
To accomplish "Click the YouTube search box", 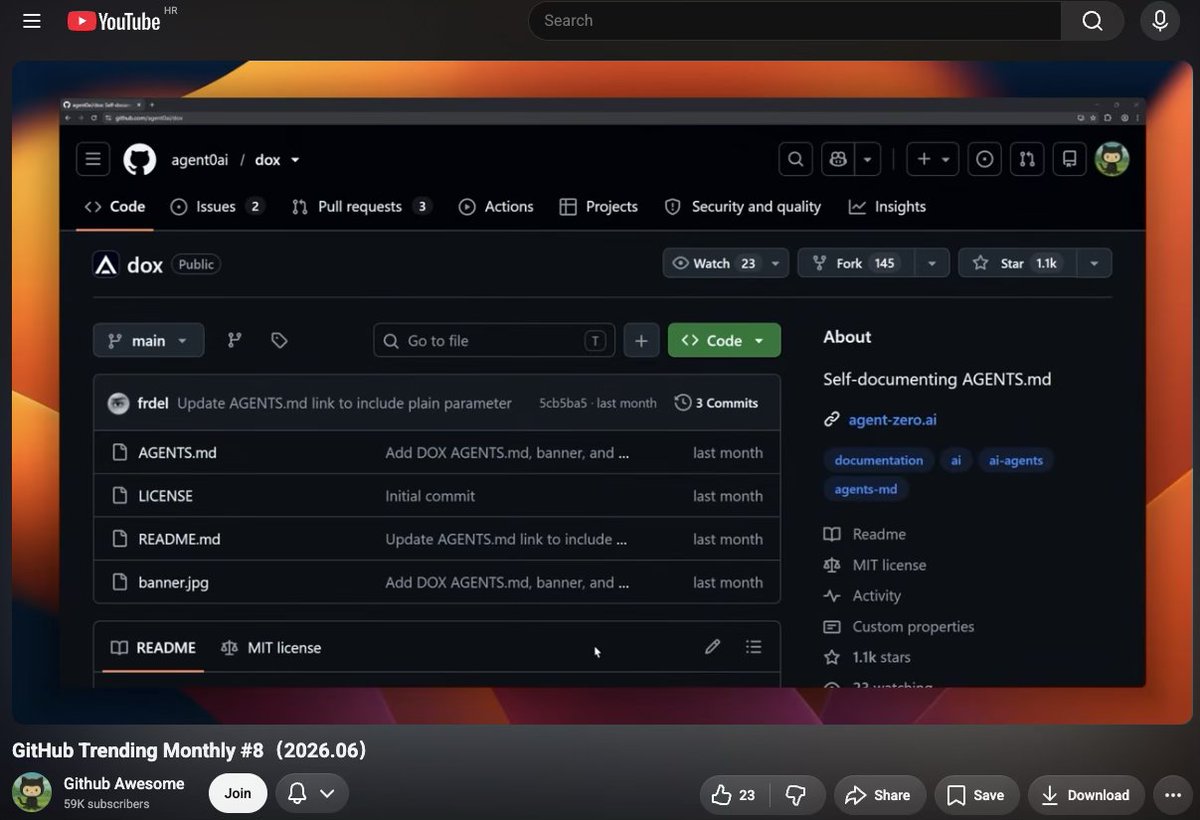I will pos(795,21).
